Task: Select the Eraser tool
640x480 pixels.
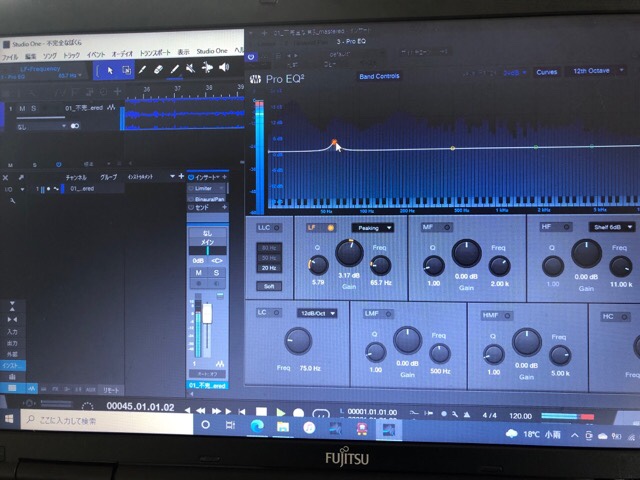Action: [158, 69]
